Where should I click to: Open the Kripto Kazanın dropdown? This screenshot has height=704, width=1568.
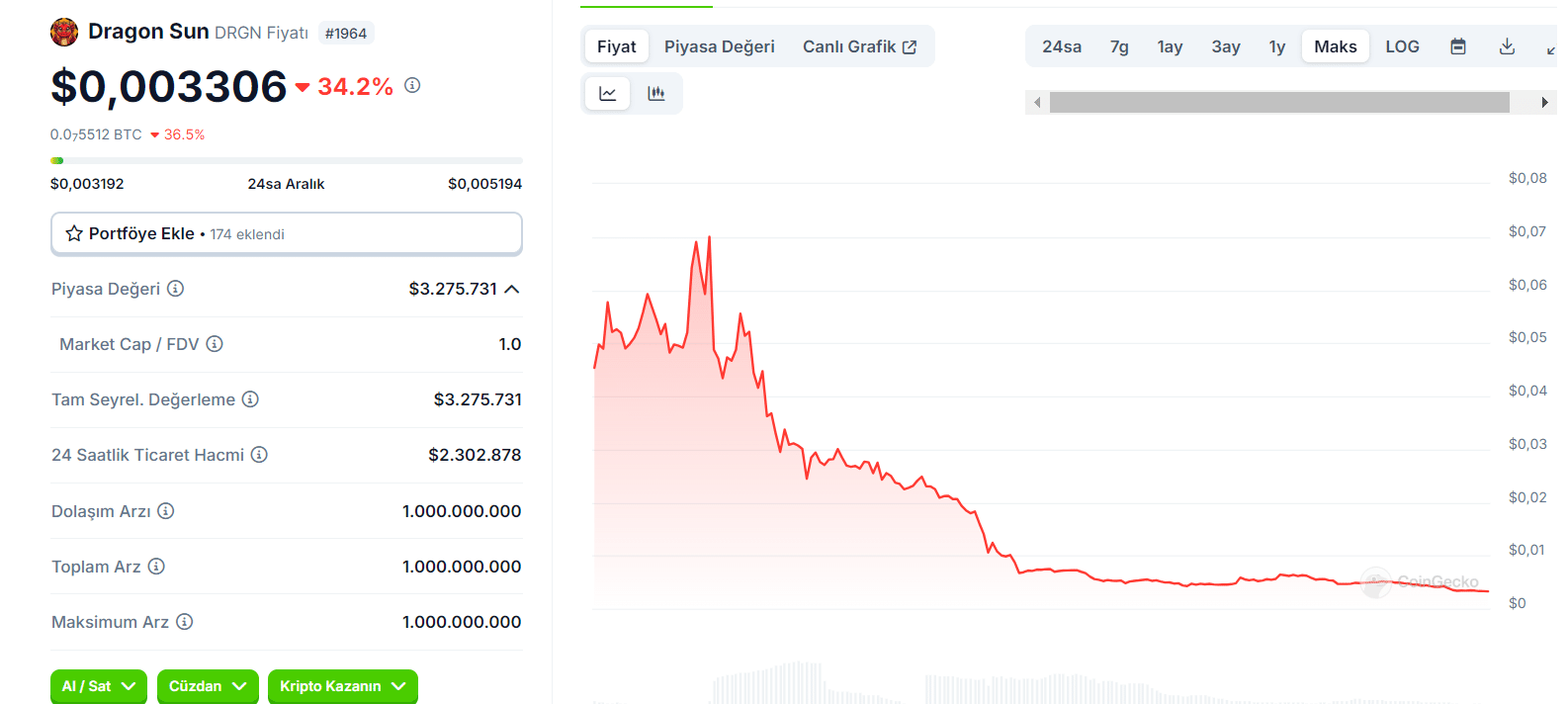pos(343,686)
